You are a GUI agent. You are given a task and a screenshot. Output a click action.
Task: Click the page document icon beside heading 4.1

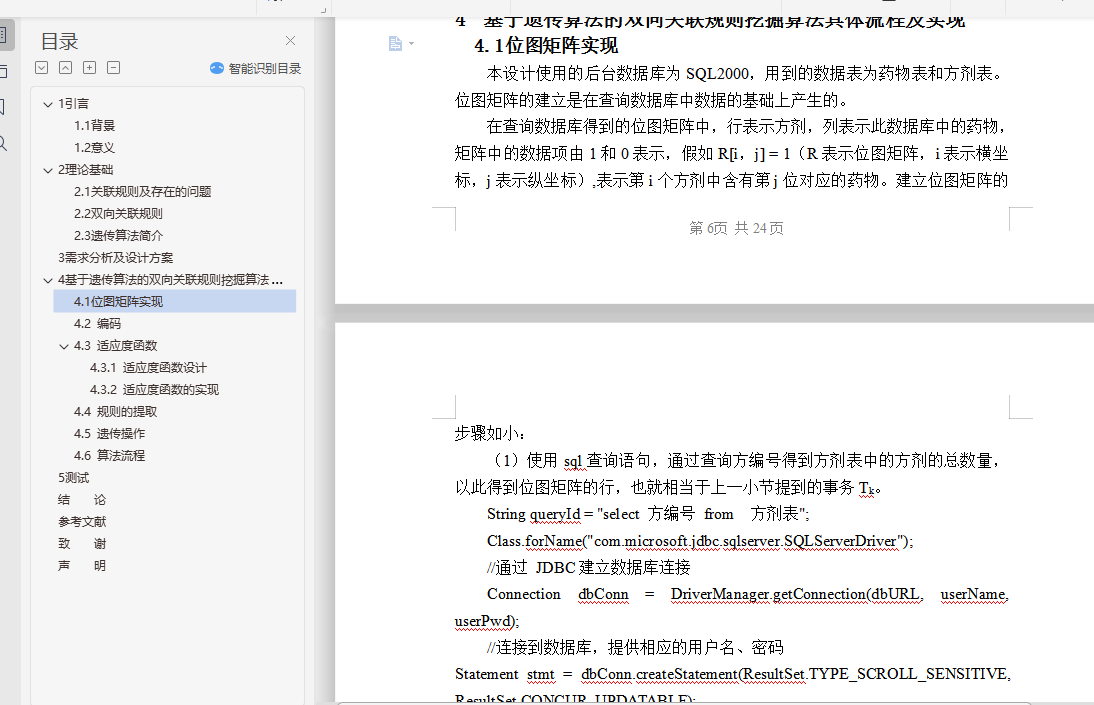pos(395,44)
